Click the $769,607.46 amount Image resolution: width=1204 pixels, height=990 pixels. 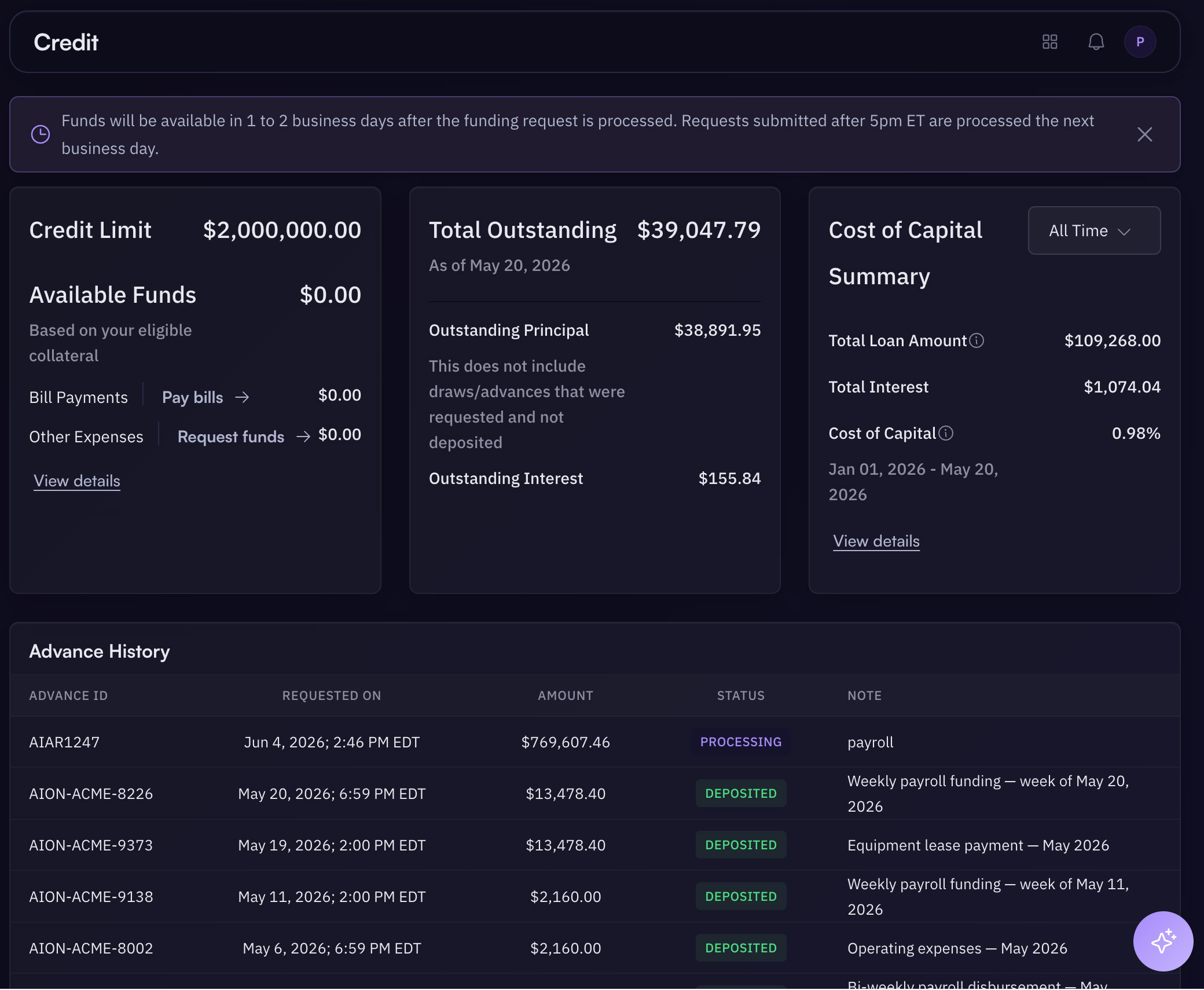[566, 742]
